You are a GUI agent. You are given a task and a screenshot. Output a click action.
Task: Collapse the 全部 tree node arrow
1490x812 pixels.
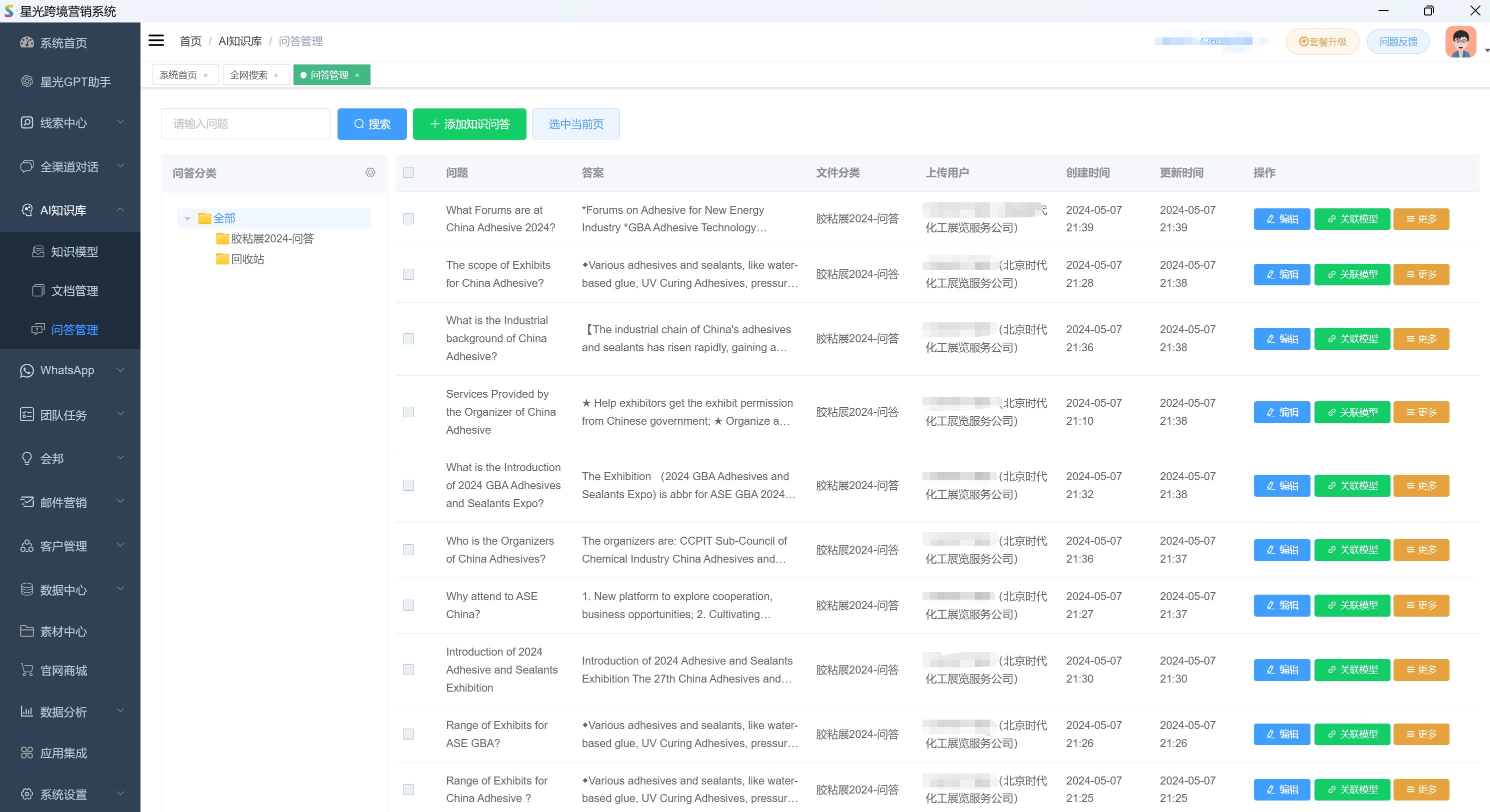tap(187, 218)
